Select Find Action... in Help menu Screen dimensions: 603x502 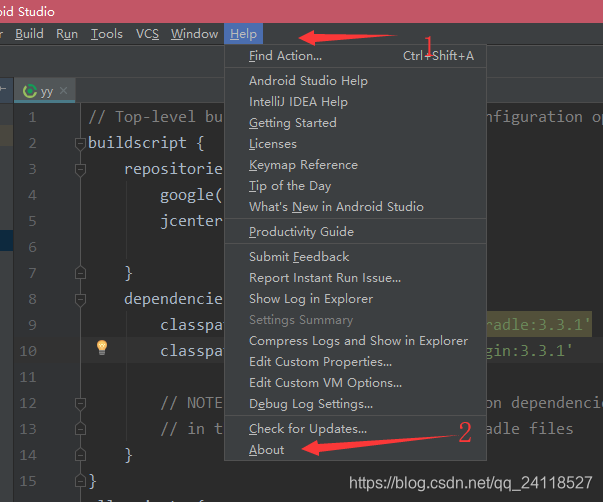tap(355, 56)
